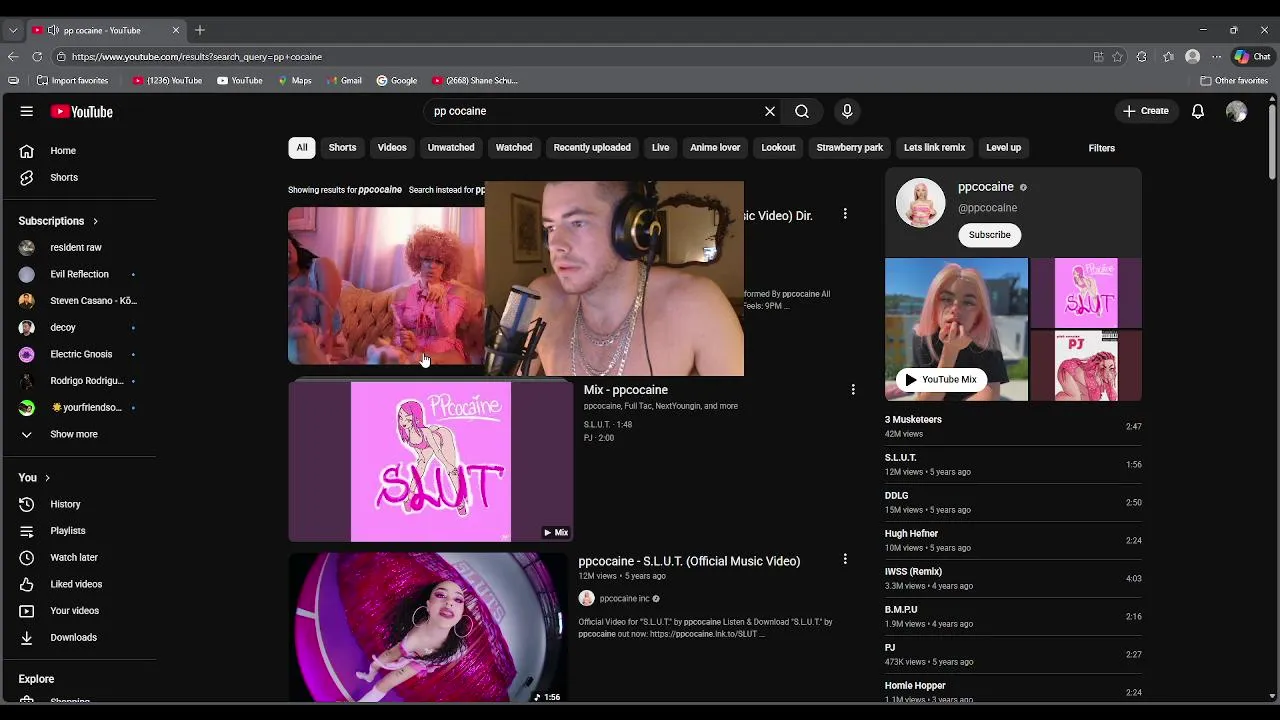This screenshot has width=1280, height=720.
Task: Start voice search with the microphone
Action: tap(847, 111)
